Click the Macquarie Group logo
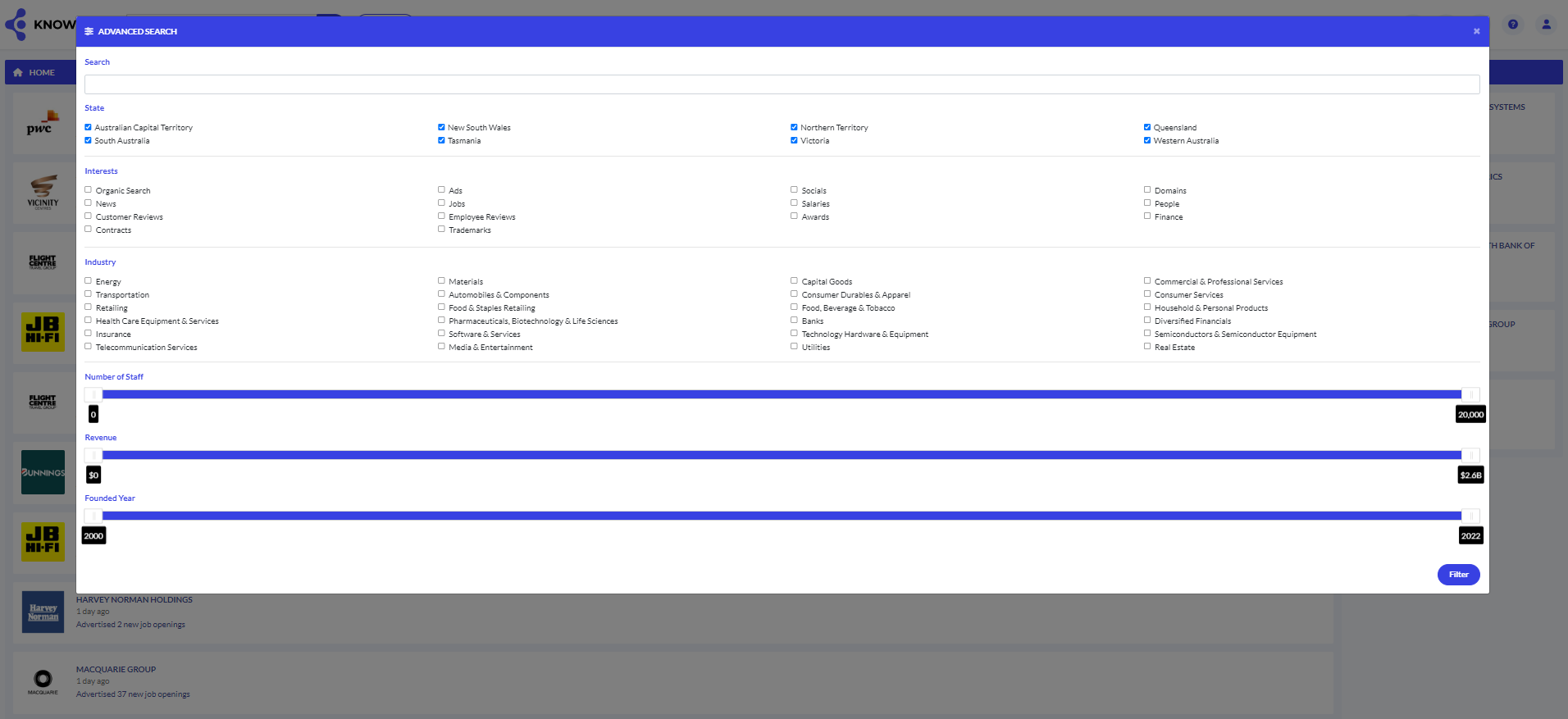1568x719 pixels. (43, 681)
